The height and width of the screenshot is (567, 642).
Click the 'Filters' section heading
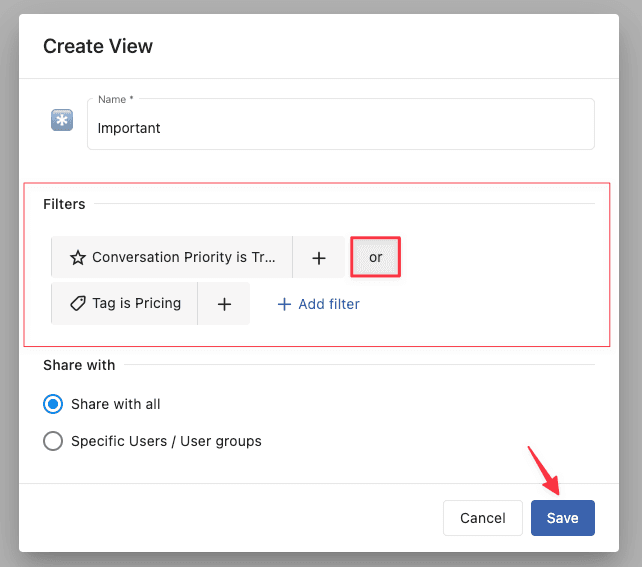click(64, 204)
